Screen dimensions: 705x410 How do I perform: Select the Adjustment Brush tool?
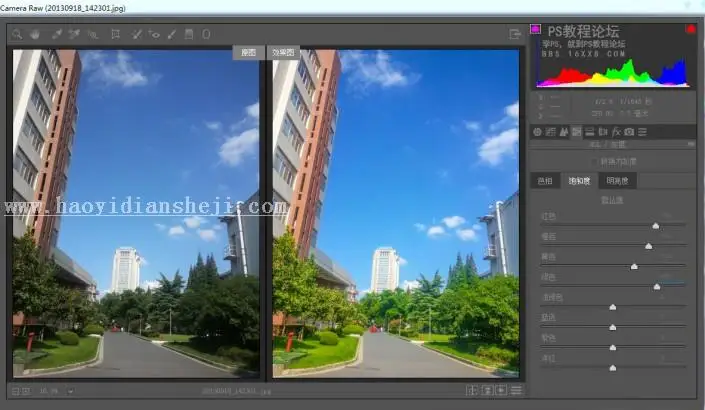[172, 34]
